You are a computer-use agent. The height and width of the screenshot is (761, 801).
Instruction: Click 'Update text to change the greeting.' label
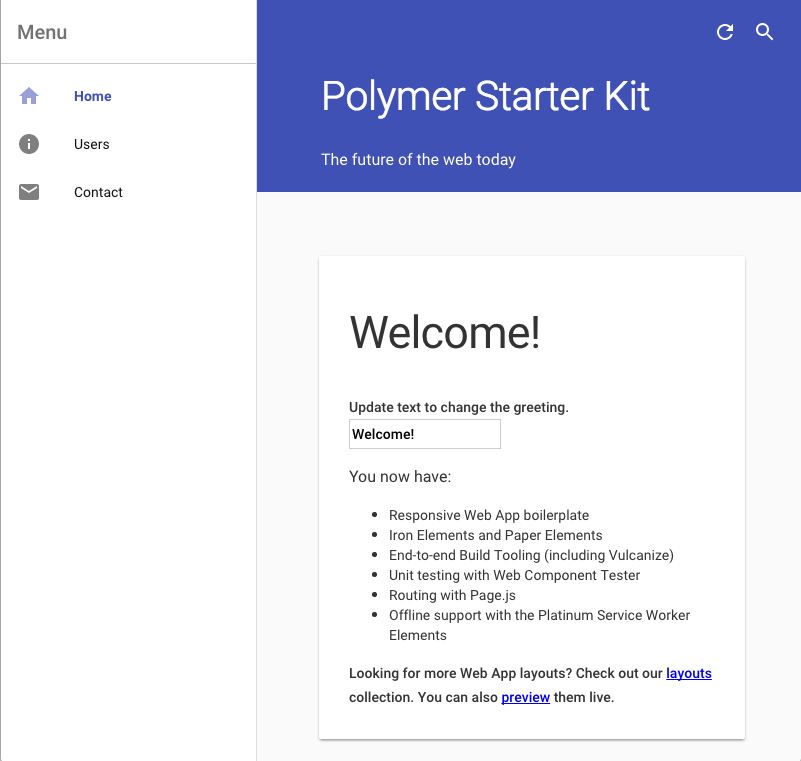point(459,407)
